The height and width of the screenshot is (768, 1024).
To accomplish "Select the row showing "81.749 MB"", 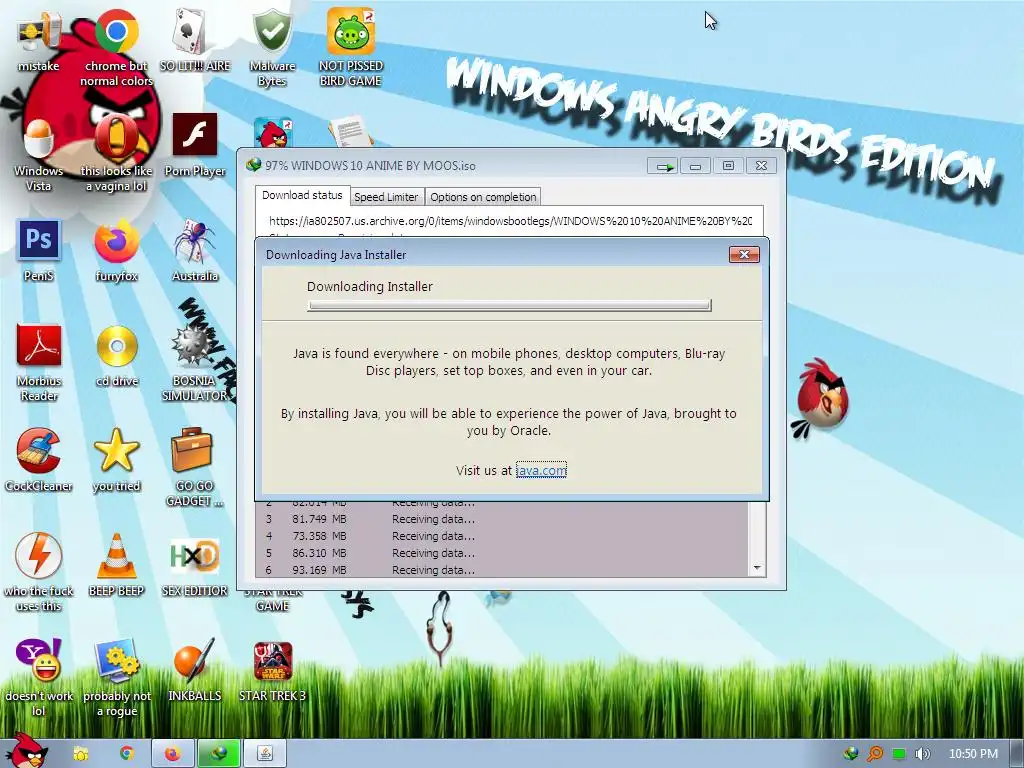I will pyautogui.click(x=502, y=519).
